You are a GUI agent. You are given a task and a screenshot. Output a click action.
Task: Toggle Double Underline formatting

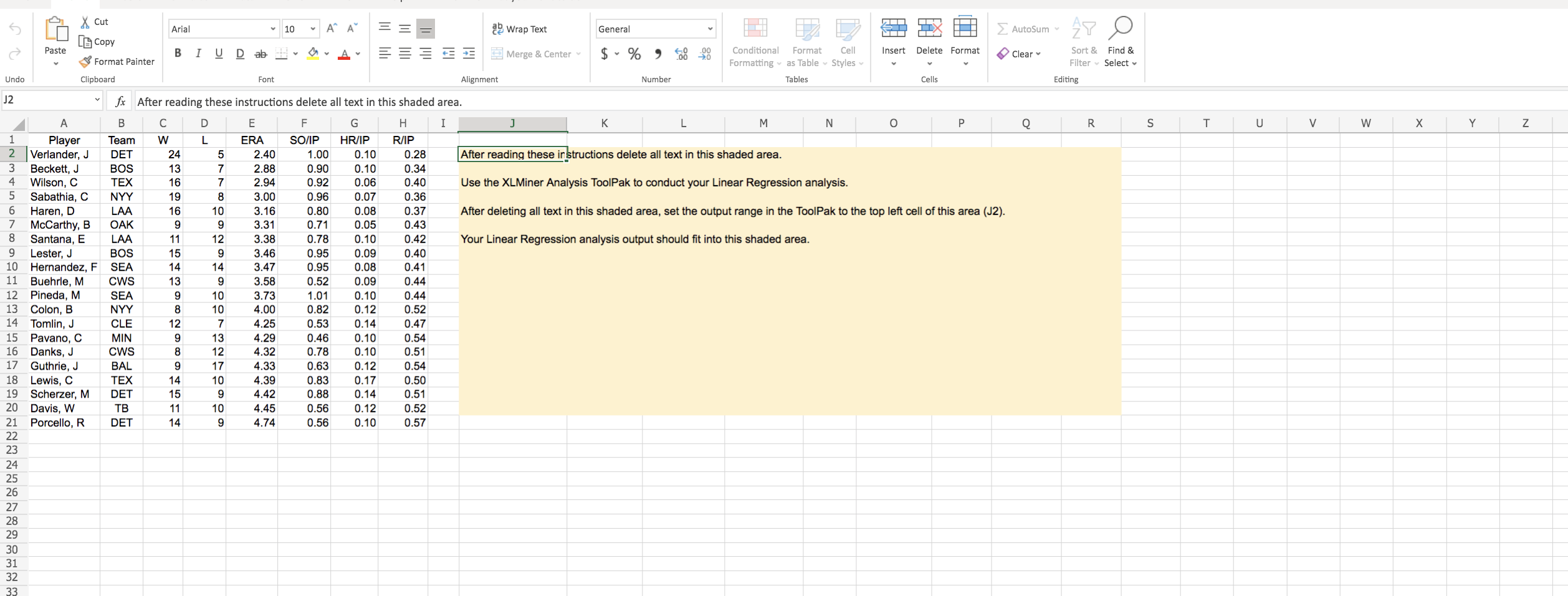[x=240, y=54]
